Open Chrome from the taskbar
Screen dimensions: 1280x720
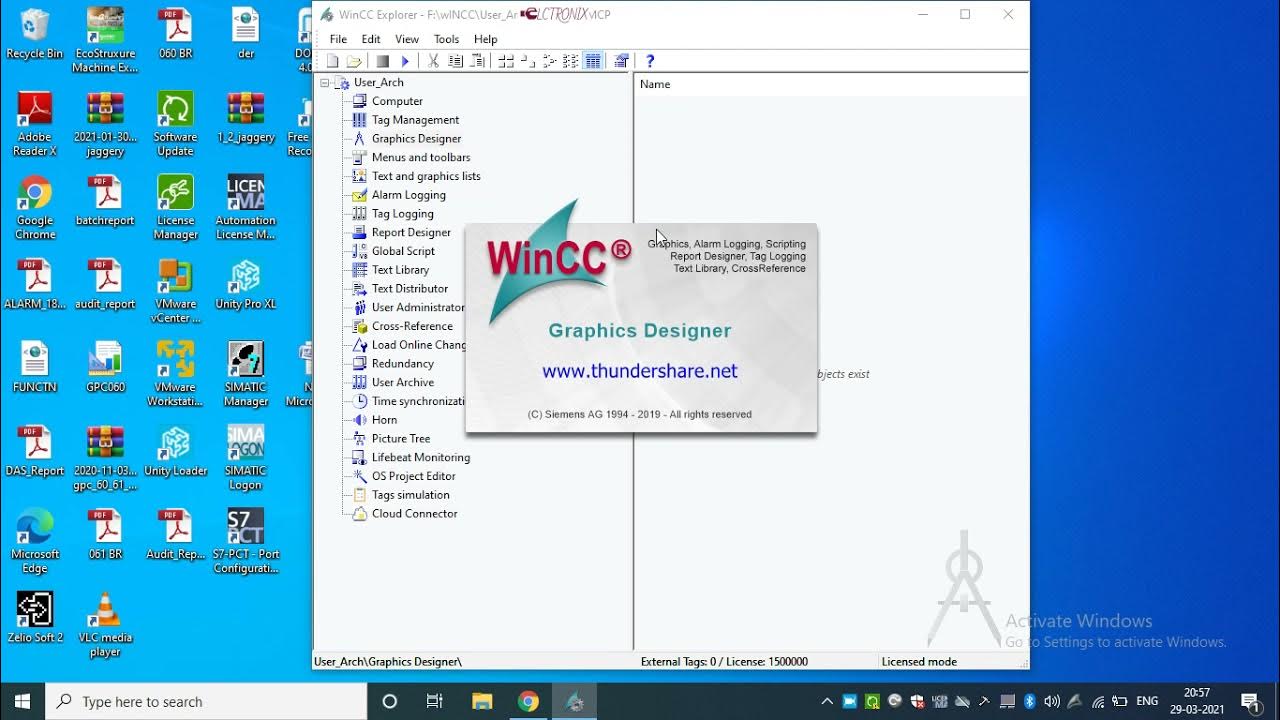[528, 701]
